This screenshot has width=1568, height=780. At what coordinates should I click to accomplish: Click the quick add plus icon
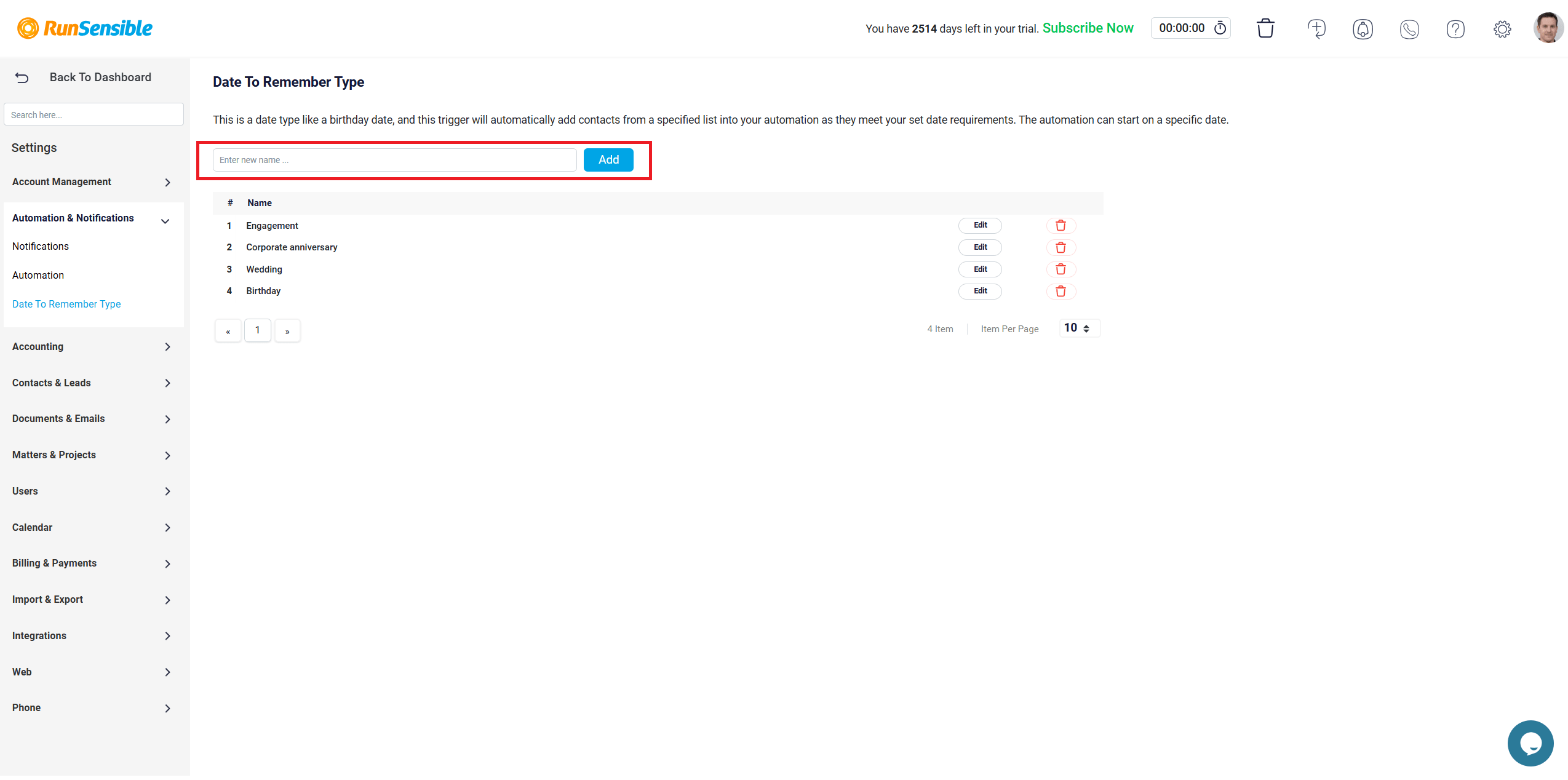coord(1316,28)
